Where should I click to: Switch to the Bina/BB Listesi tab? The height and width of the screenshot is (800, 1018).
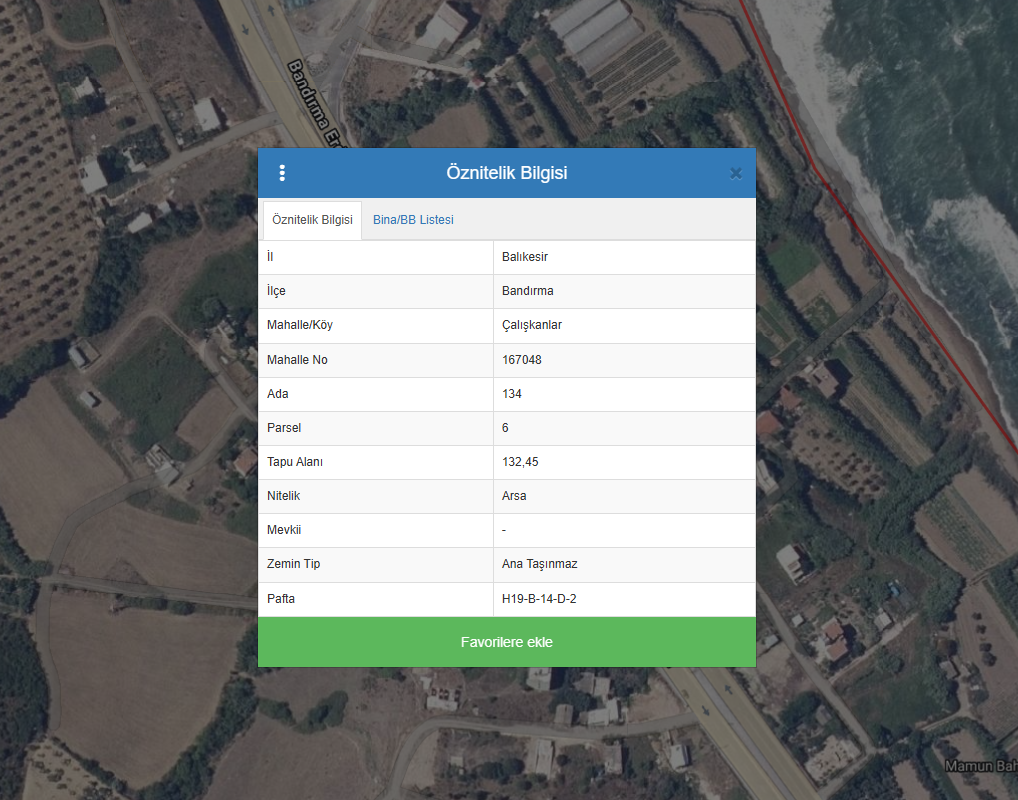tap(413, 220)
